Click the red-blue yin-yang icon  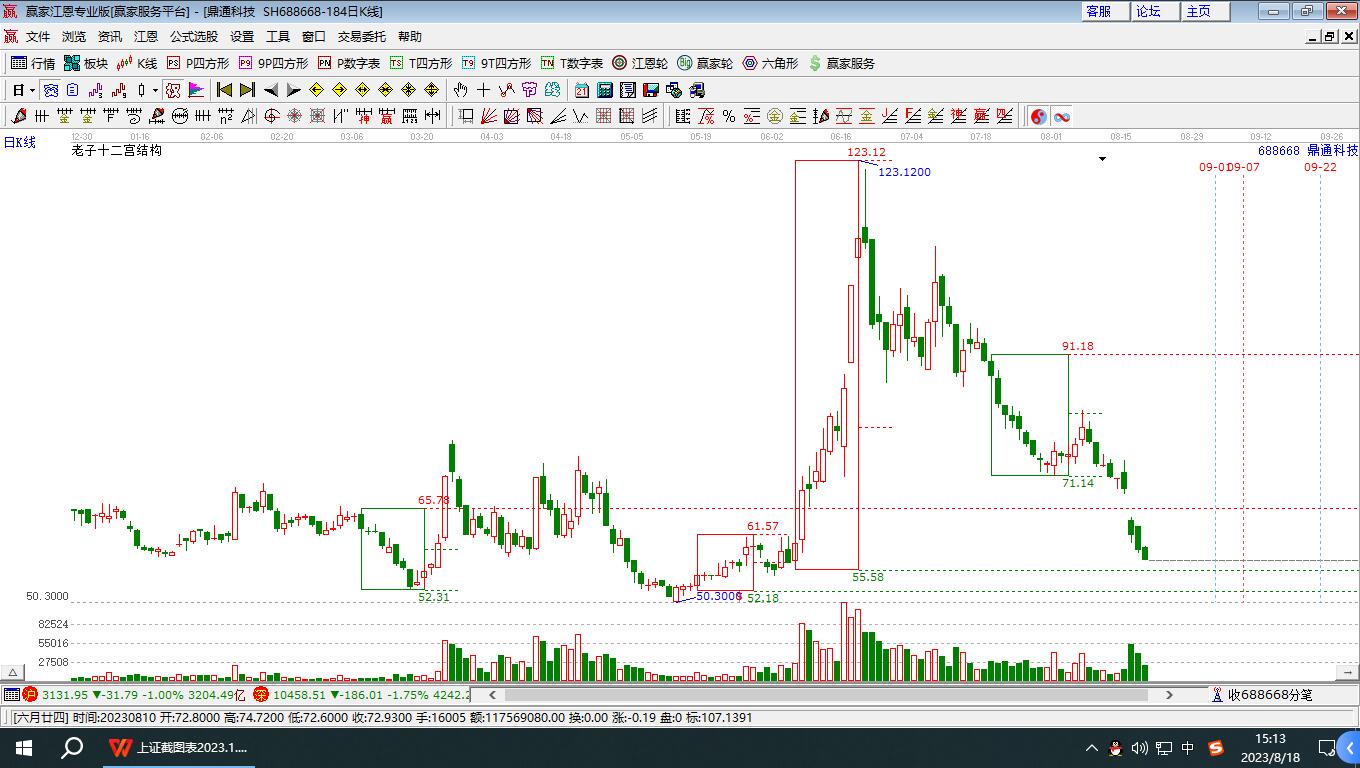[x=1039, y=116]
